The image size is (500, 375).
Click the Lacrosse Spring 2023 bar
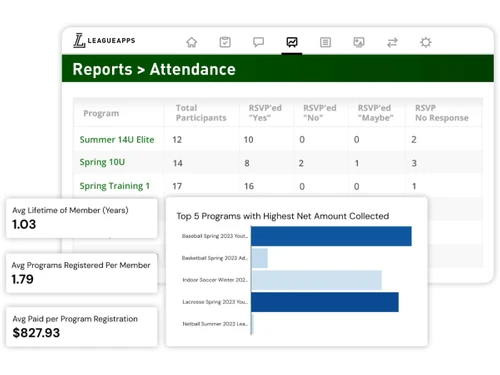tap(325, 302)
